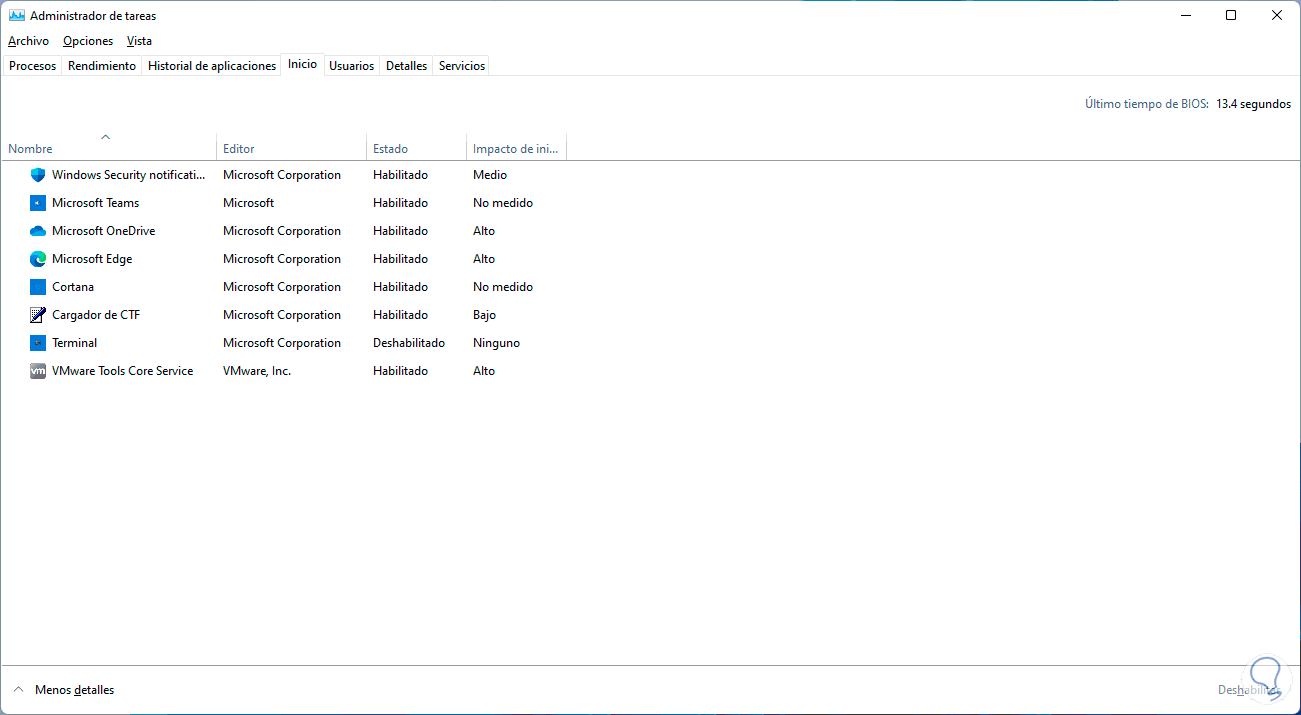Click the No medido value for Teams

pyautogui.click(x=503, y=203)
